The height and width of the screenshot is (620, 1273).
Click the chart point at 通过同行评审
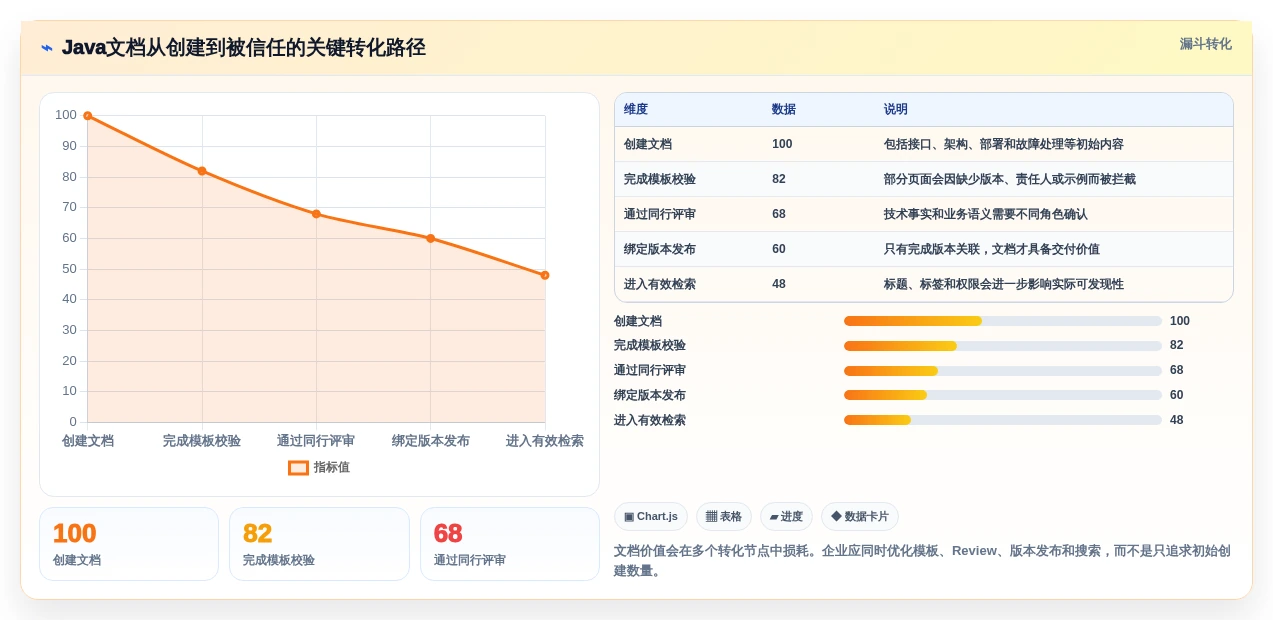pyautogui.click(x=316, y=214)
